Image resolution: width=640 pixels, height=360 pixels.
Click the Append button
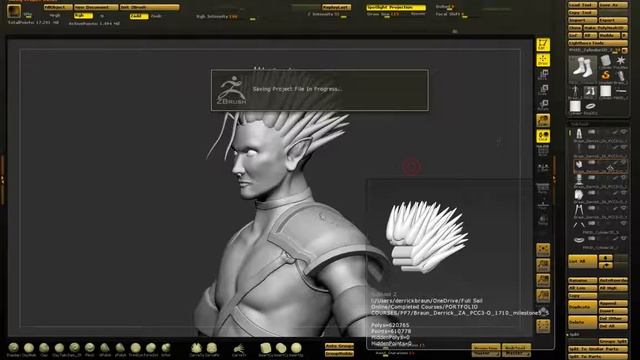coord(613,303)
